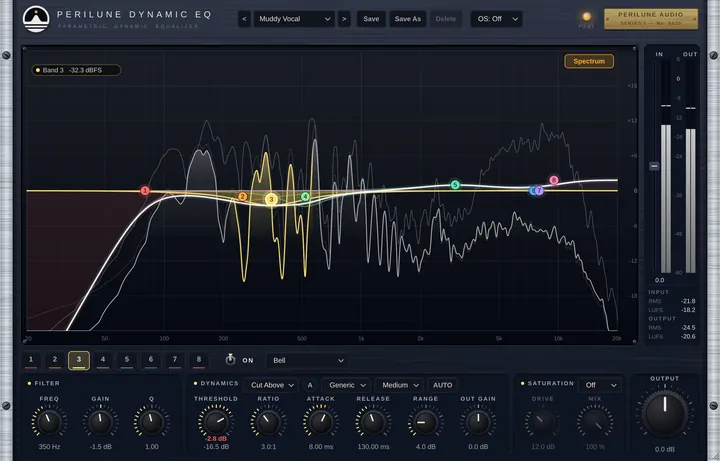Click the Perilune moon logo
The width and height of the screenshot is (720, 461).
[36, 19]
